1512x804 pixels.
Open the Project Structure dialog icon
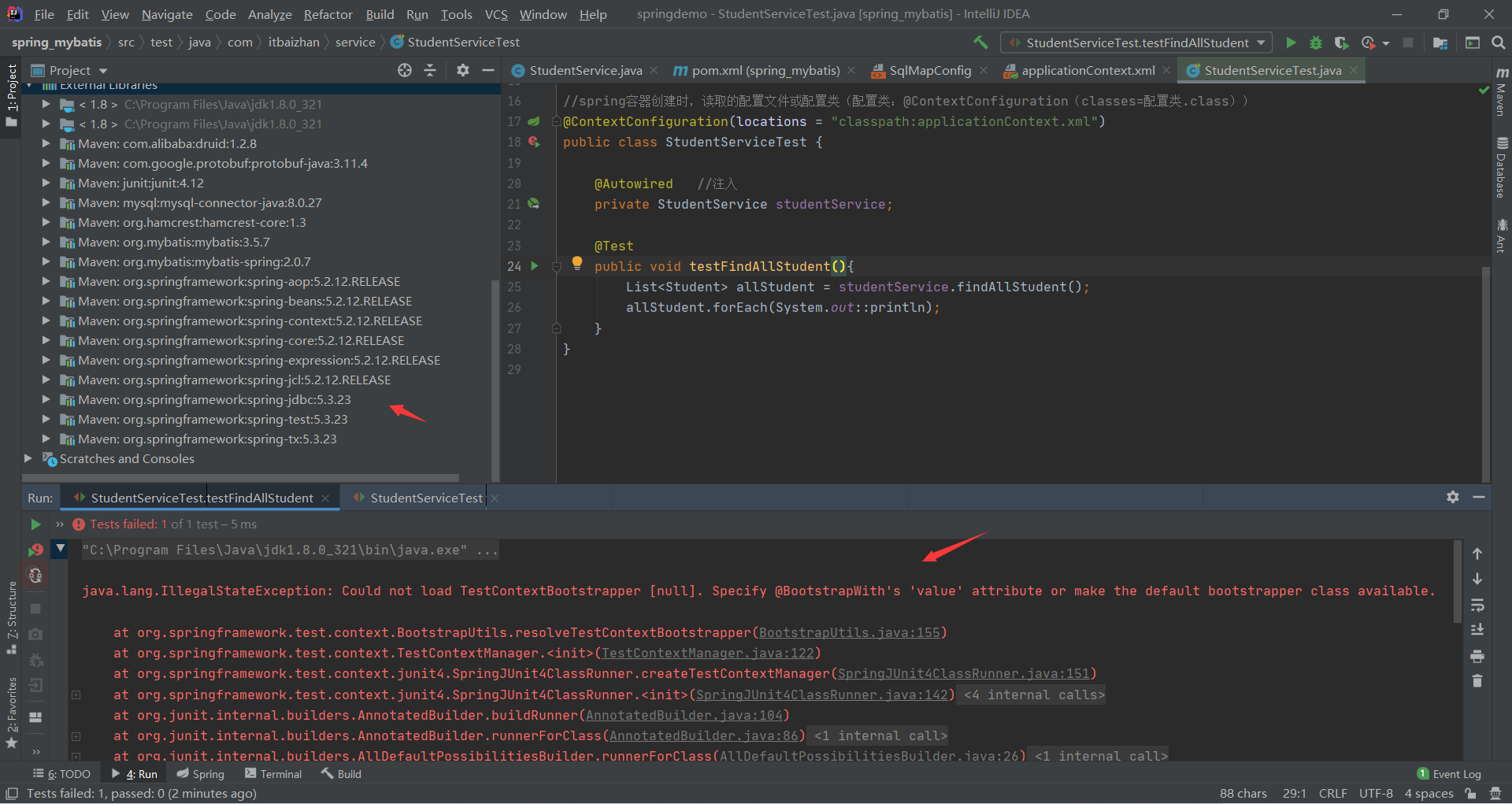(1440, 43)
